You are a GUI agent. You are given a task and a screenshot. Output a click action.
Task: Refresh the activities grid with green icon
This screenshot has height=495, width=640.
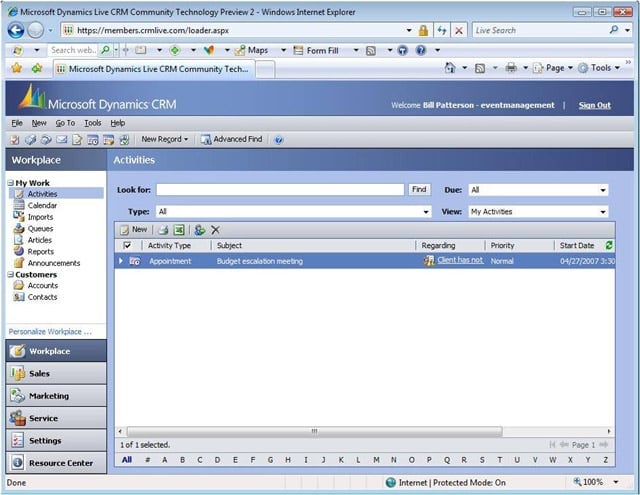click(609, 245)
